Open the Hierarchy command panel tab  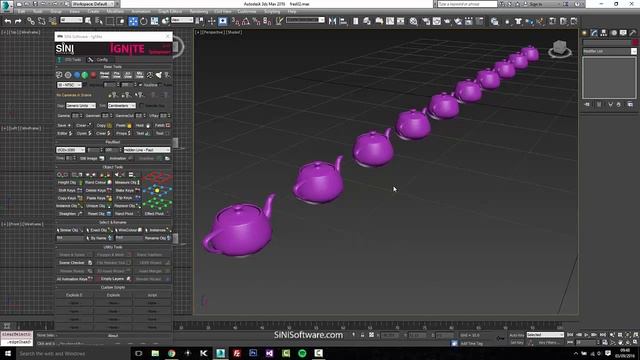point(604,33)
